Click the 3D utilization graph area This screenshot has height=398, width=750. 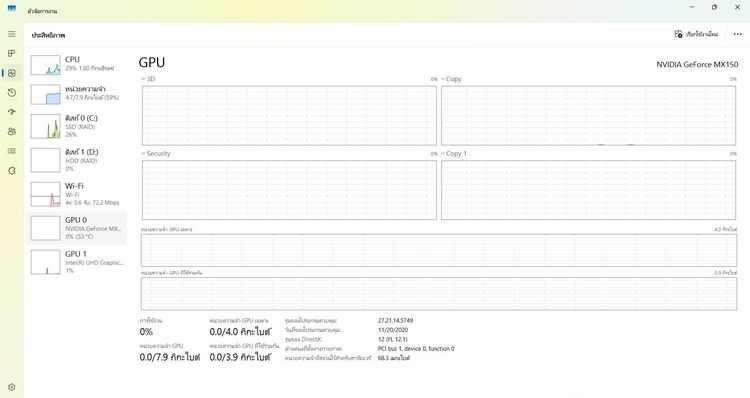[289, 115]
